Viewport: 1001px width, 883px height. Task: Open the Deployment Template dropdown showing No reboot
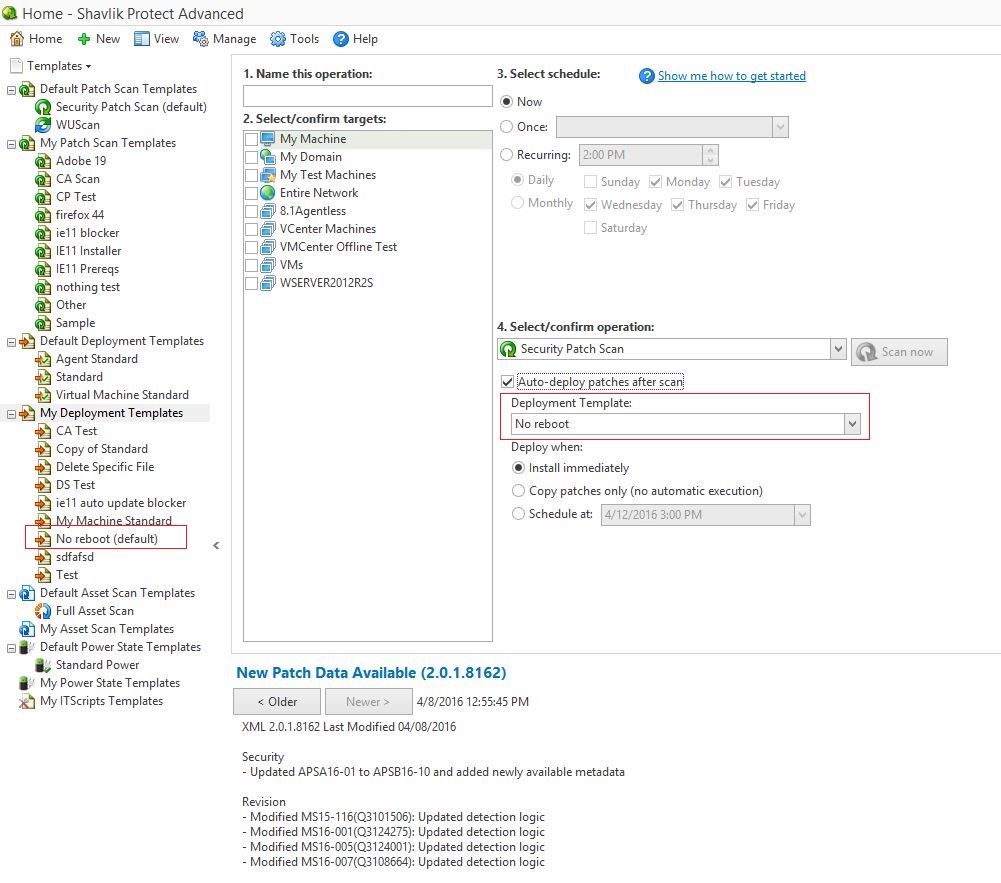tap(851, 424)
